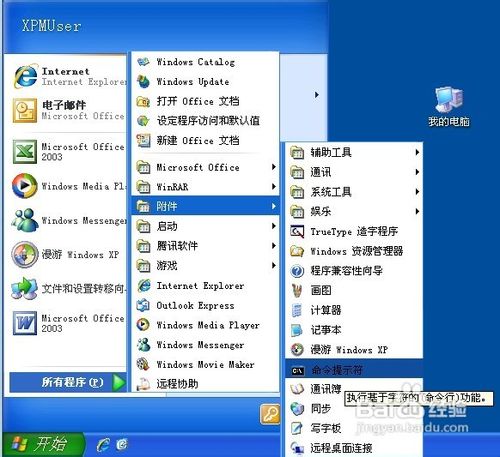Launch Excel 2003 from the recent list
The image size is (500, 457).
25,152
